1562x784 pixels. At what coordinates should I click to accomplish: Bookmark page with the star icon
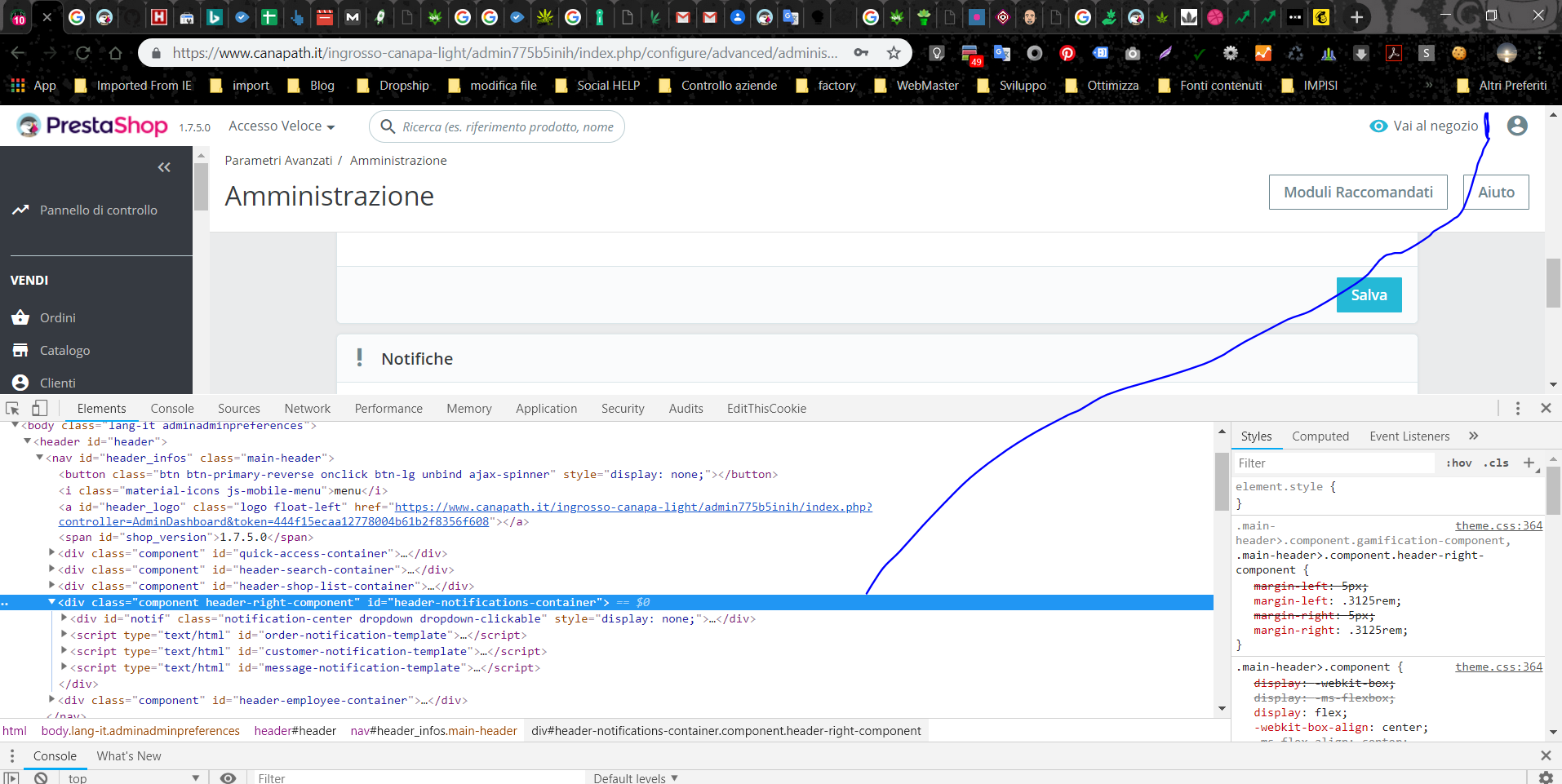[894, 53]
